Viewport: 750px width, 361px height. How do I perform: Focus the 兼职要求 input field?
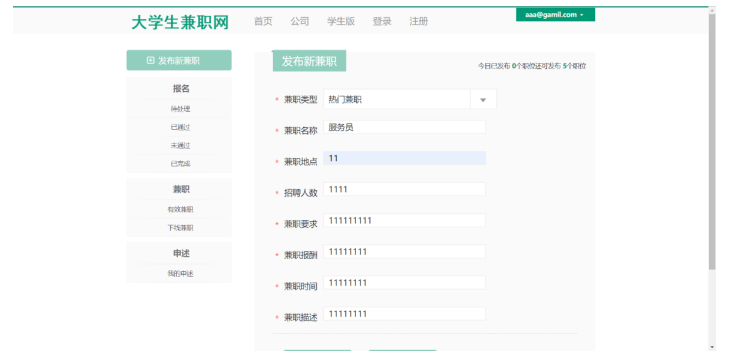pyautogui.click(x=405, y=220)
